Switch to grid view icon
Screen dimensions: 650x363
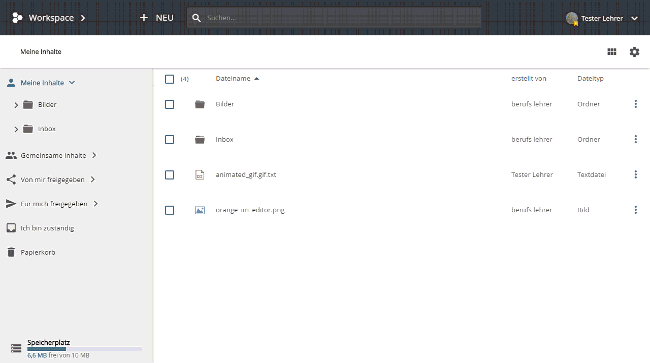pos(612,52)
